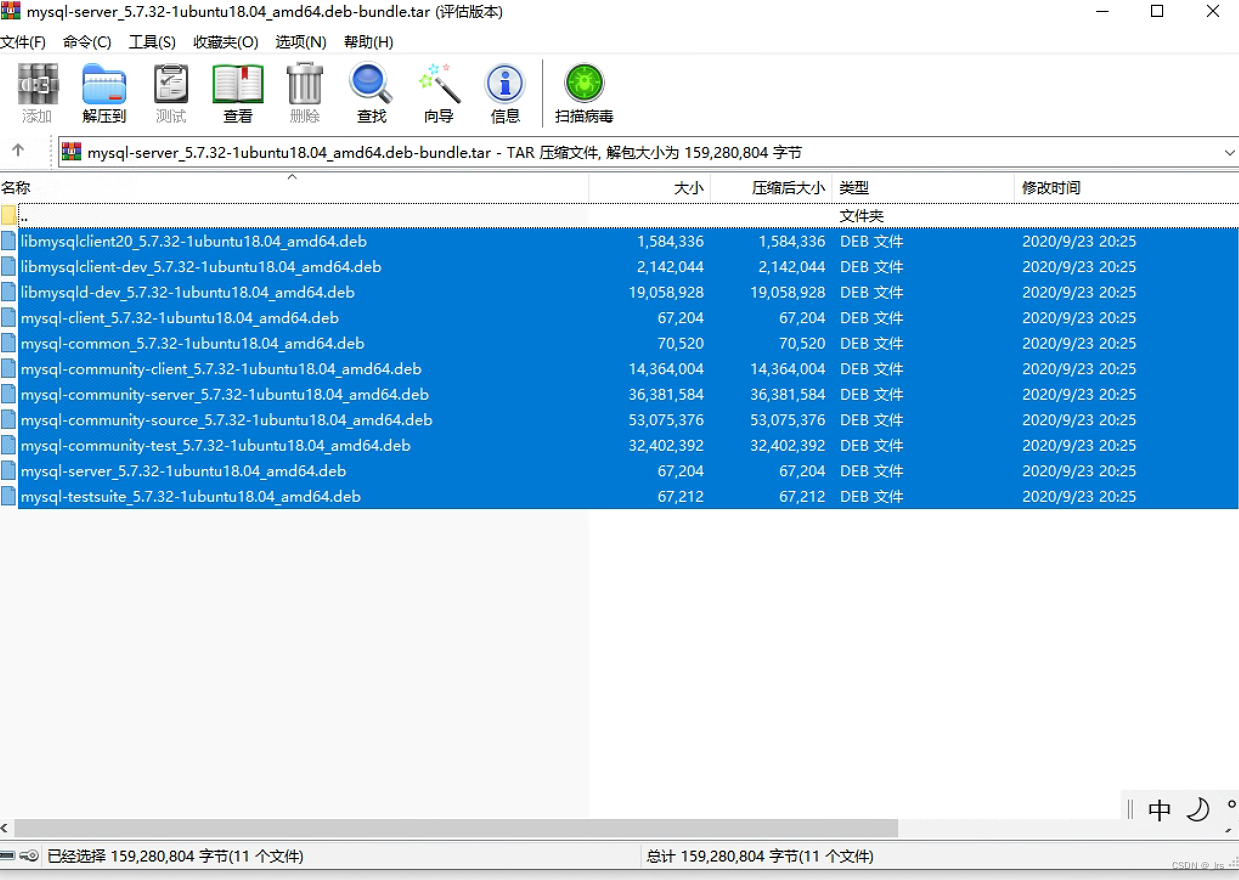Open the 工具(S) menu
The width and height of the screenshot is (1239, 880).
pos(152,42)
